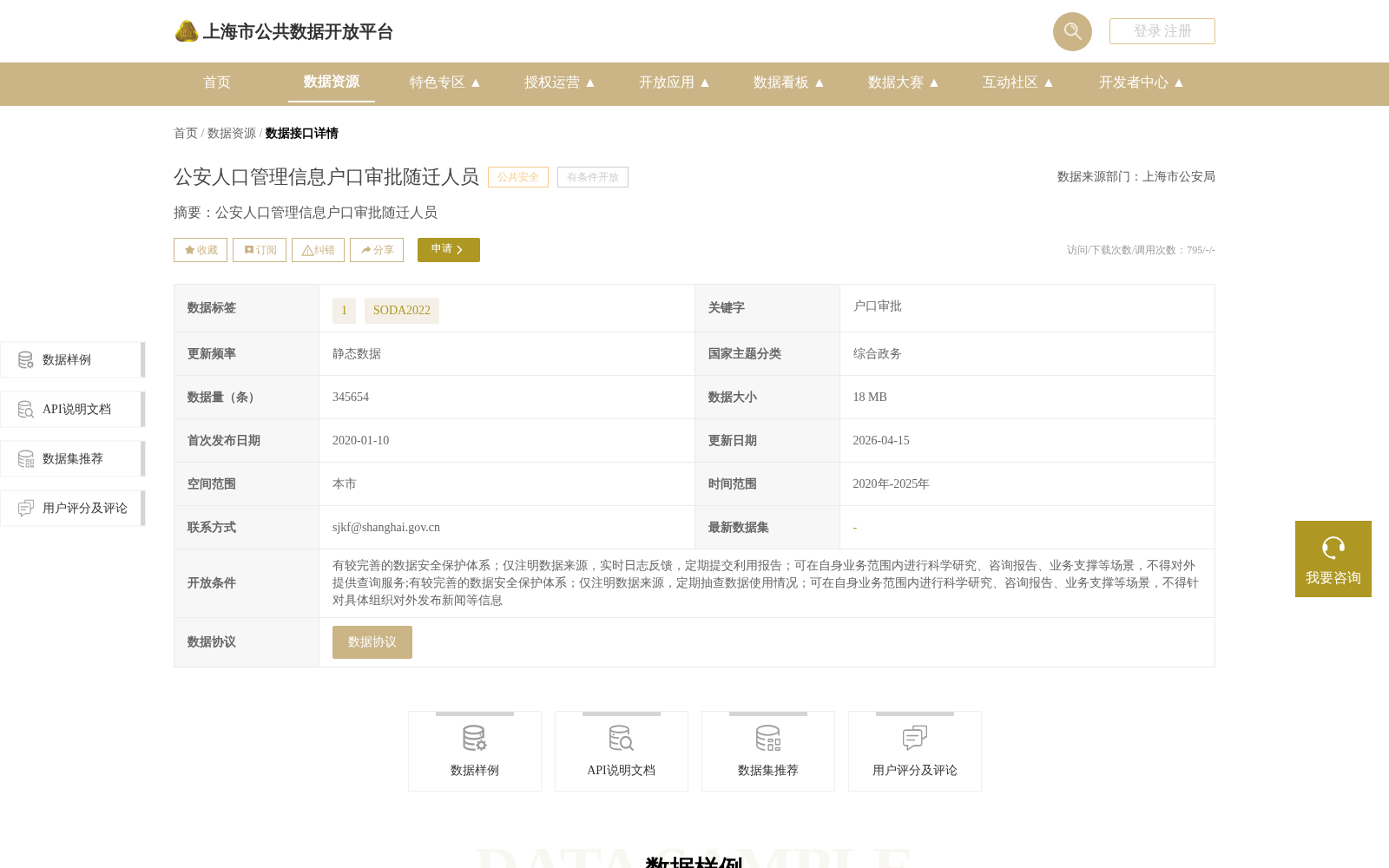This screenshot has height=868, width=1389.
Task: Click the sidebar 数据集推荐 icon
Action: click(26, 458)
